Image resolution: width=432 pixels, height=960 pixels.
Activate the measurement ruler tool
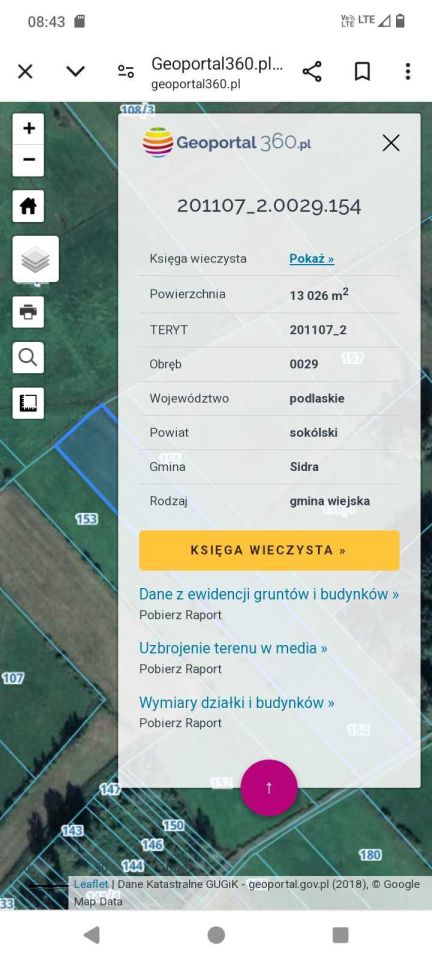click(28, 403)
